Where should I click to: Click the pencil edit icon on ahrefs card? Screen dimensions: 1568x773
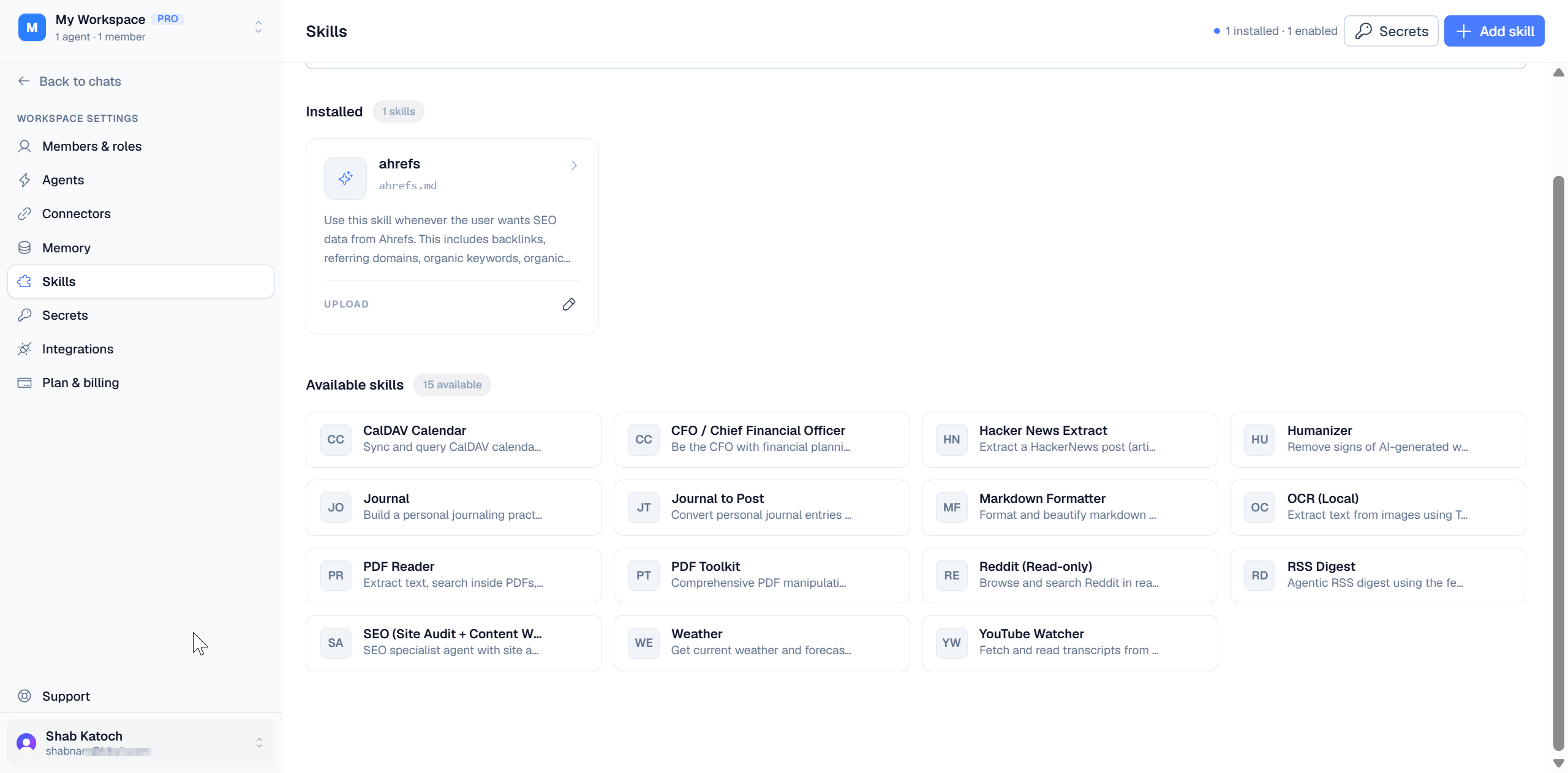tap(569, 304)
